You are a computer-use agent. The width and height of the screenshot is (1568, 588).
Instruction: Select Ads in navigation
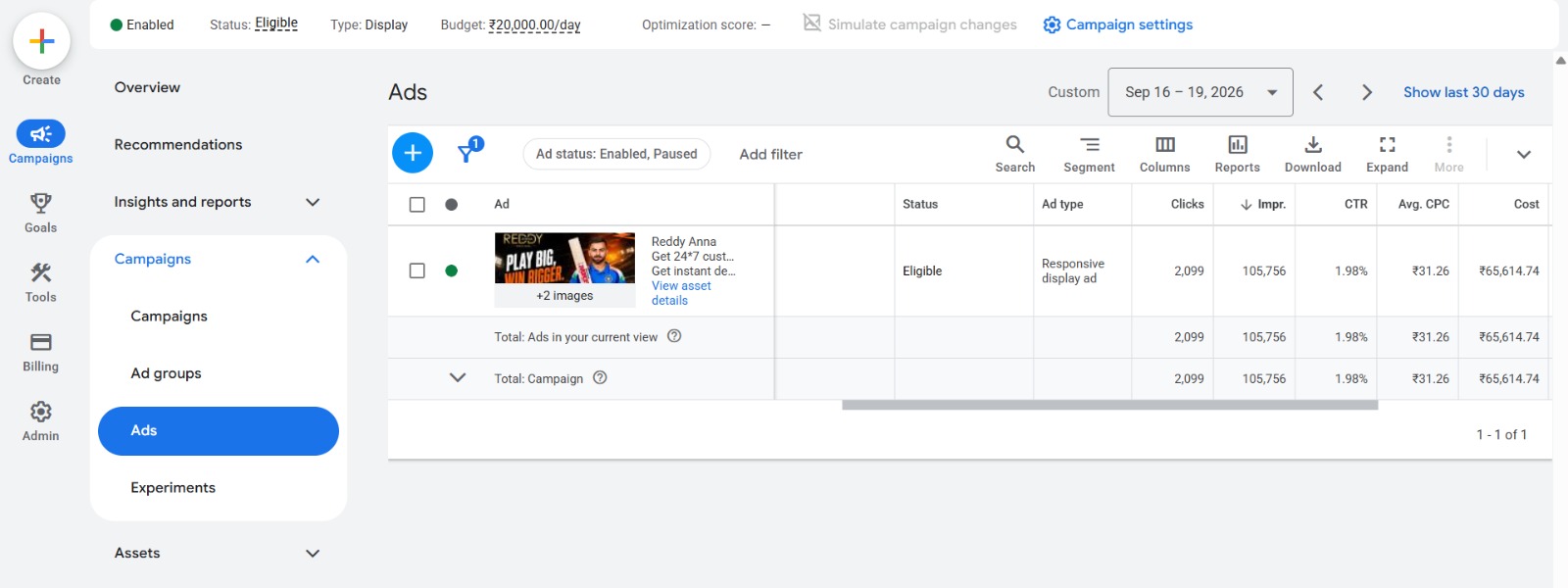point(219,431)
